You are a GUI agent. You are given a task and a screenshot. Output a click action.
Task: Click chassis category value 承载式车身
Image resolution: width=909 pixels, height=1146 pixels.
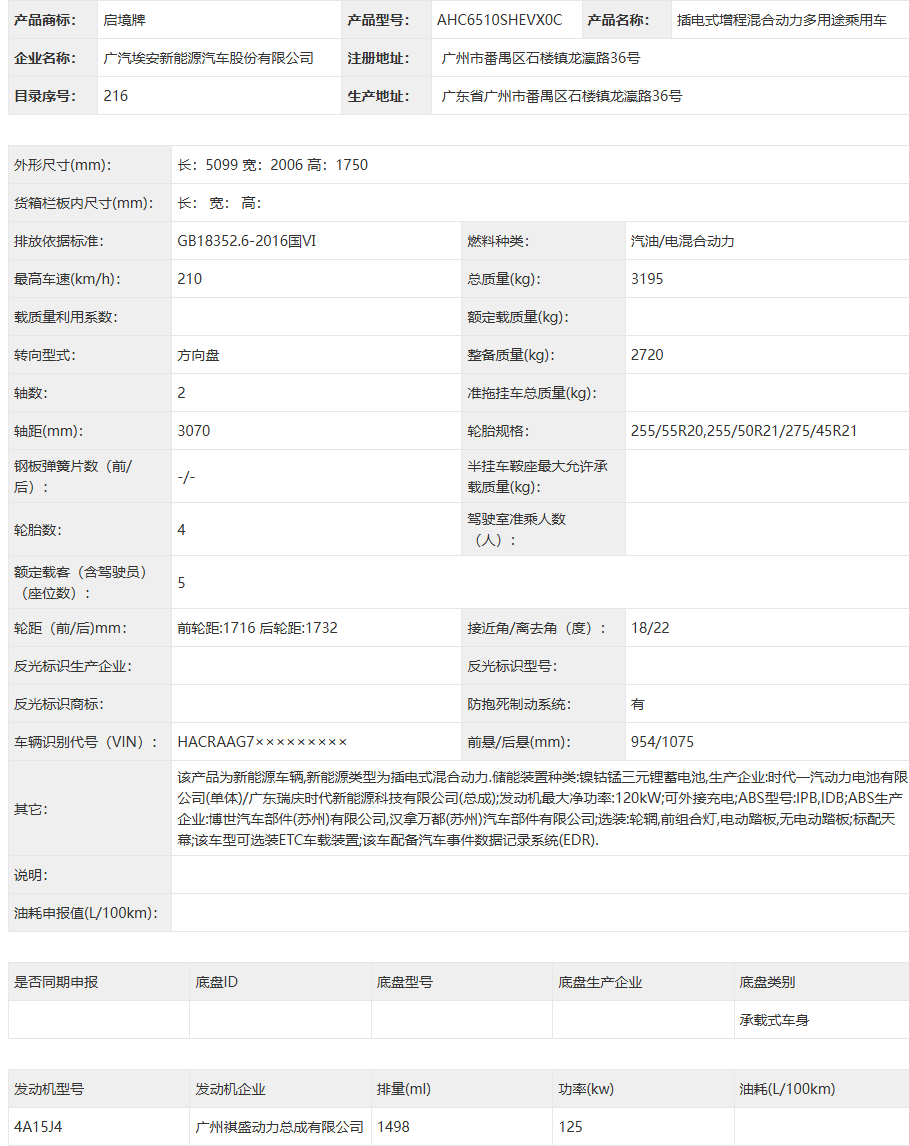click(x=774, y=1020)
